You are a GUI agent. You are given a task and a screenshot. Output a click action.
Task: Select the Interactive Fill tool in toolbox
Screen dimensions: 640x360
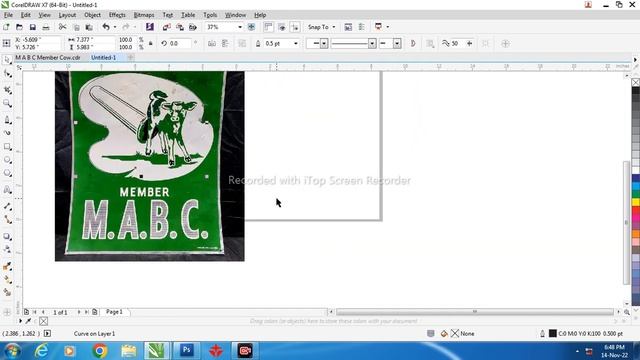tap(7, 280)
